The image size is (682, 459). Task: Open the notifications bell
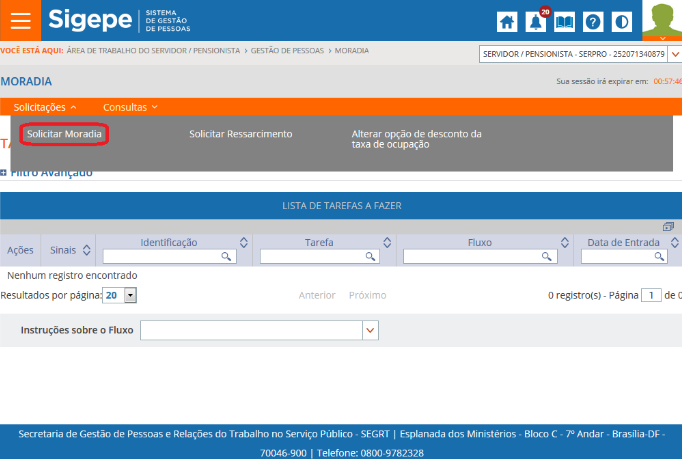pos(537,22)
